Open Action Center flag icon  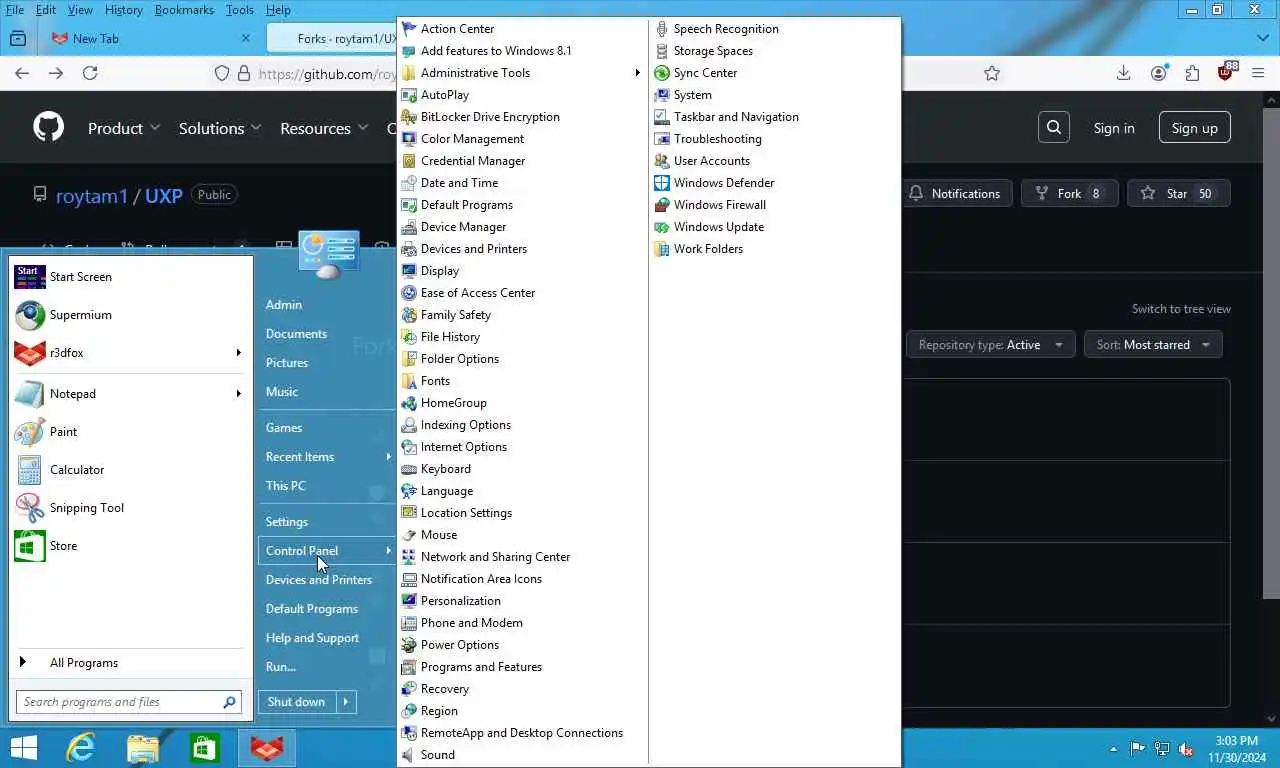[x=409, y=29]
